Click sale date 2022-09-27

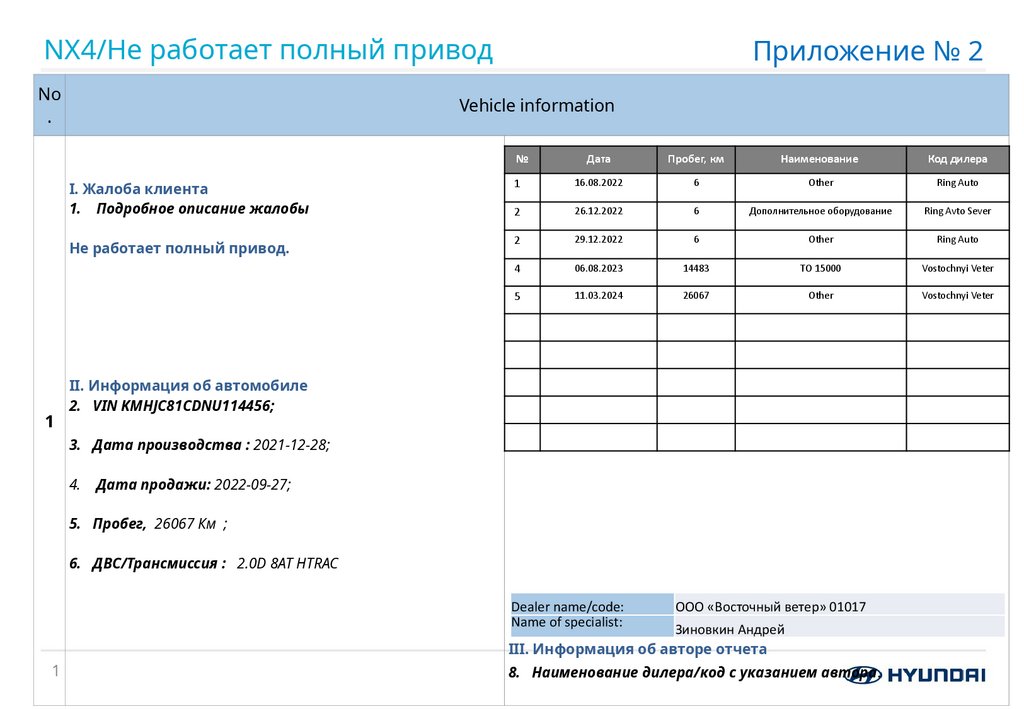[x=252, y=484]
